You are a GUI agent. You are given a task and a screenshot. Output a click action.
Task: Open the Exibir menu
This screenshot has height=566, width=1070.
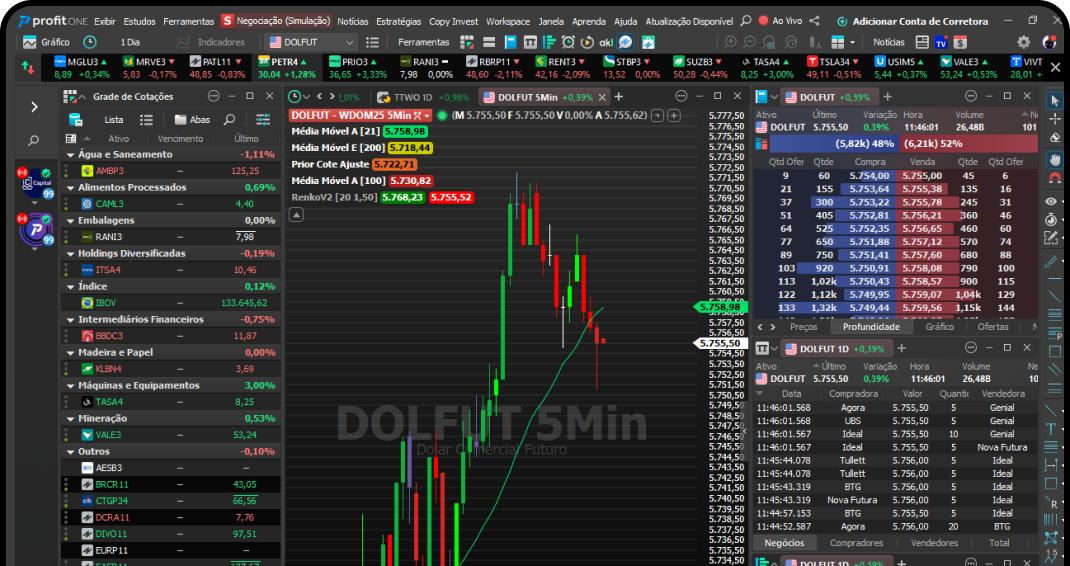click(105, 21)
